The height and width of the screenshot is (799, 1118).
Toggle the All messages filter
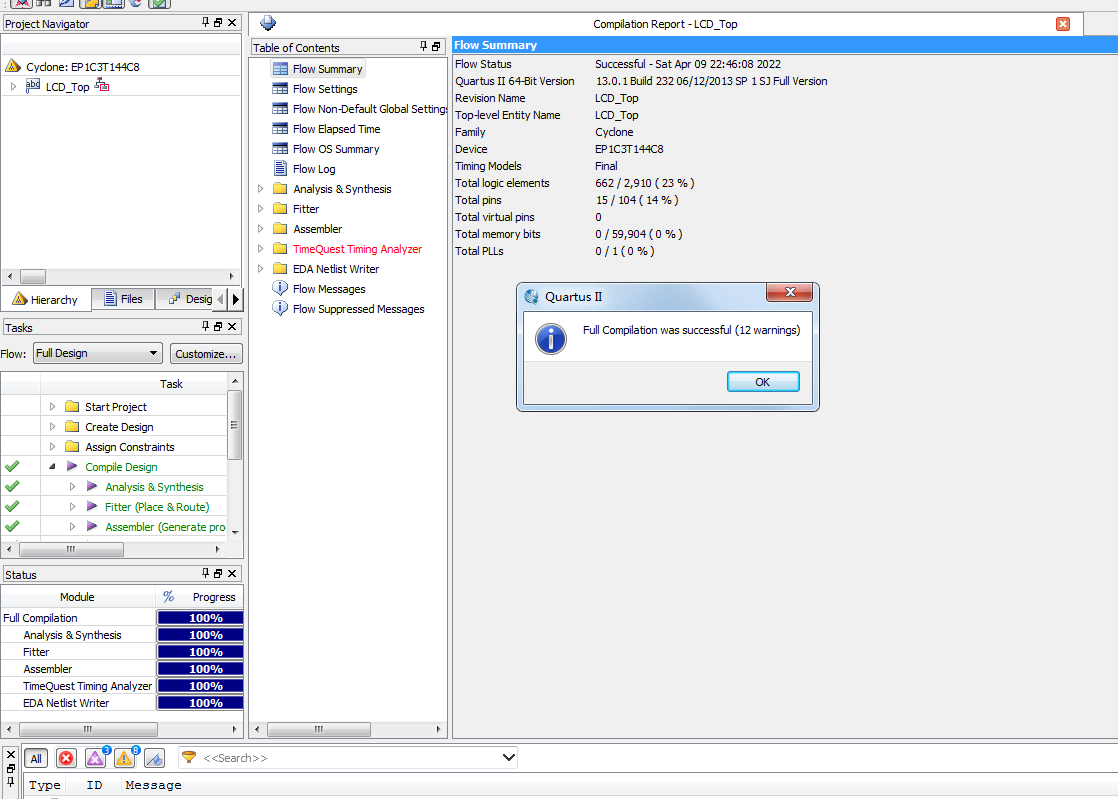(36, 759)
